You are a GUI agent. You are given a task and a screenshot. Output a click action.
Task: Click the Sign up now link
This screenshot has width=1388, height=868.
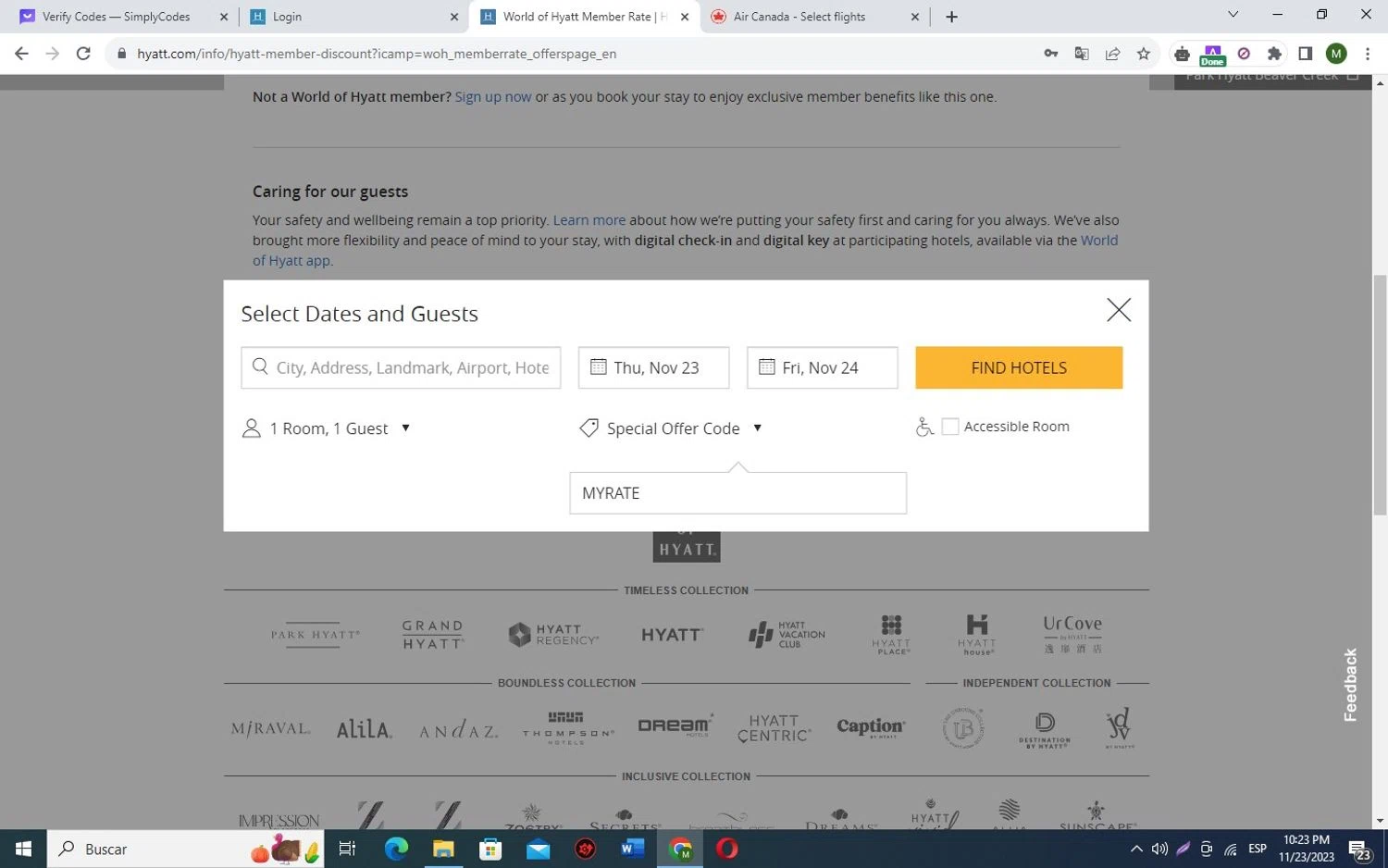pos(493,96)
